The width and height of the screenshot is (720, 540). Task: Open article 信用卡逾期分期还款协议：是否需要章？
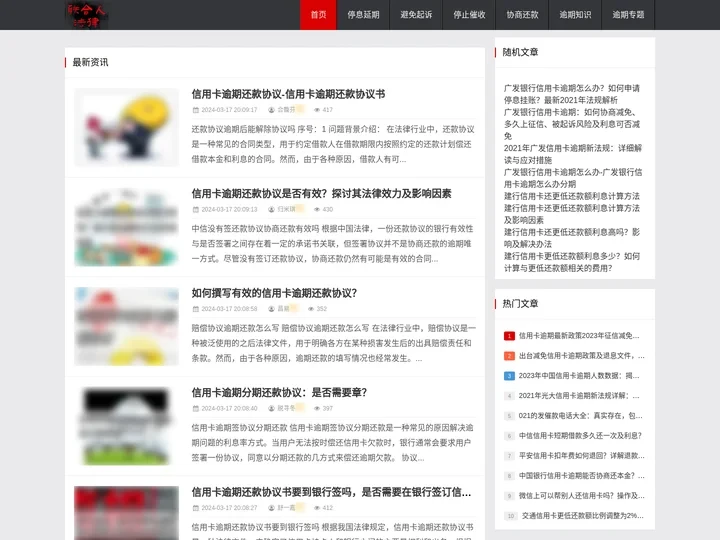click(x=279, y=393)
